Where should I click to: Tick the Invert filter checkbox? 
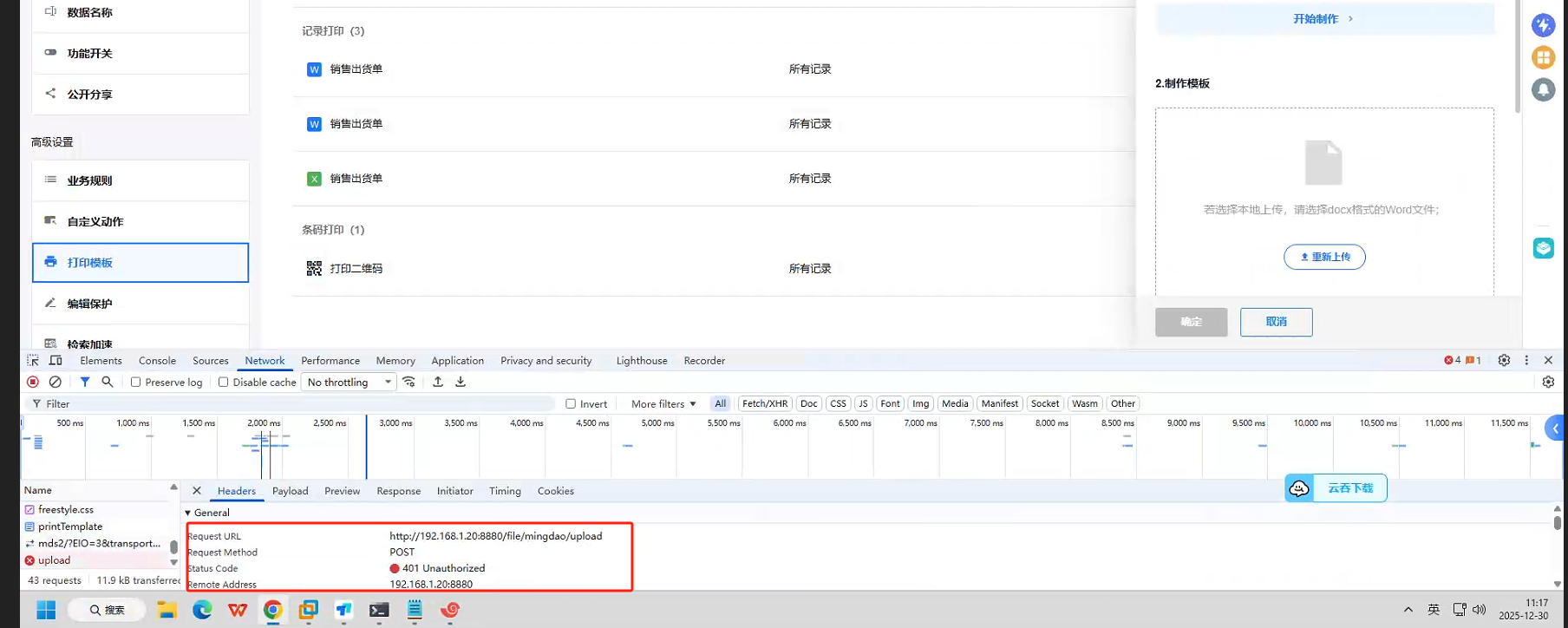click(x=571, y=404)
